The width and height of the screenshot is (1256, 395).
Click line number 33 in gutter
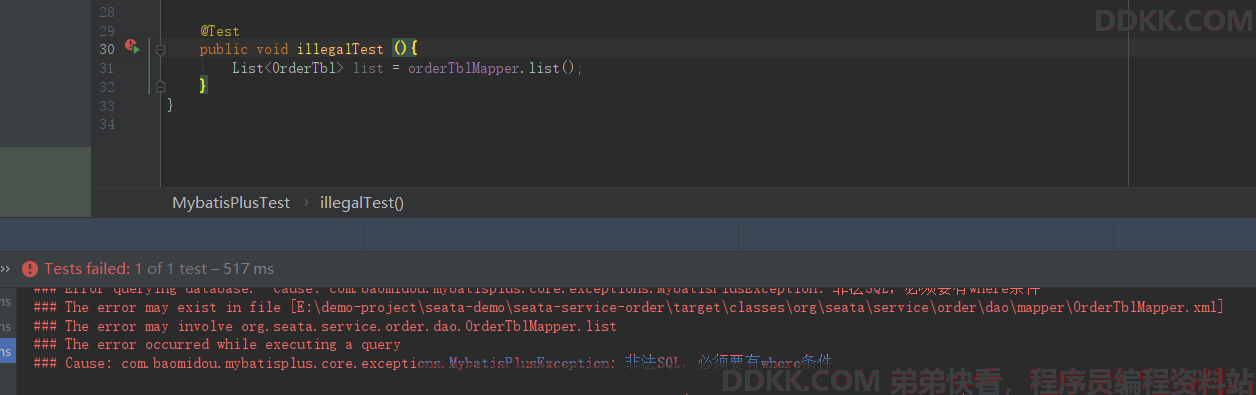click(x=107, y=105)
